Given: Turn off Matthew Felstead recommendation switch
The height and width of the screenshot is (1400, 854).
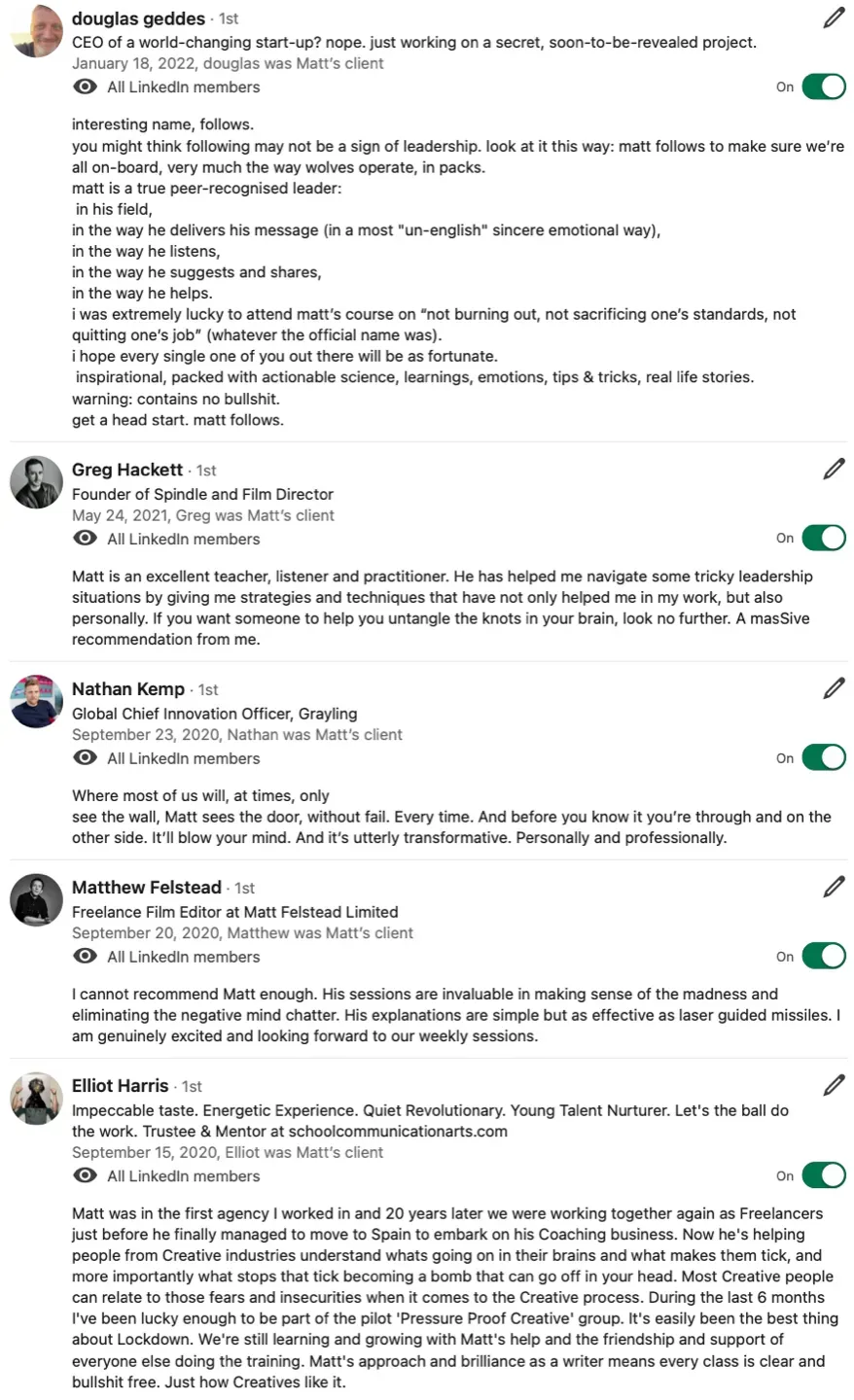Looking at the screenshot, I should tap(824, 956).
